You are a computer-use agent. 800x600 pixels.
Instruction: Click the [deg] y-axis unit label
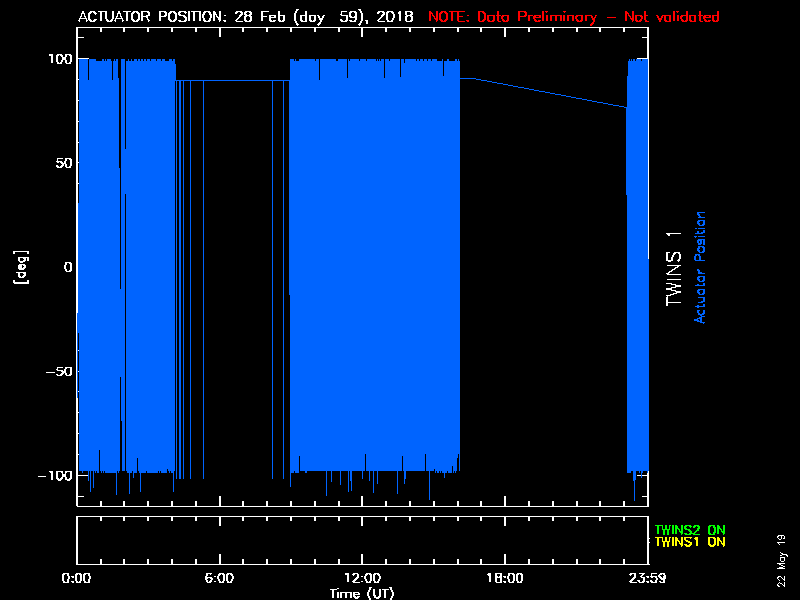(x=19, y=267)
